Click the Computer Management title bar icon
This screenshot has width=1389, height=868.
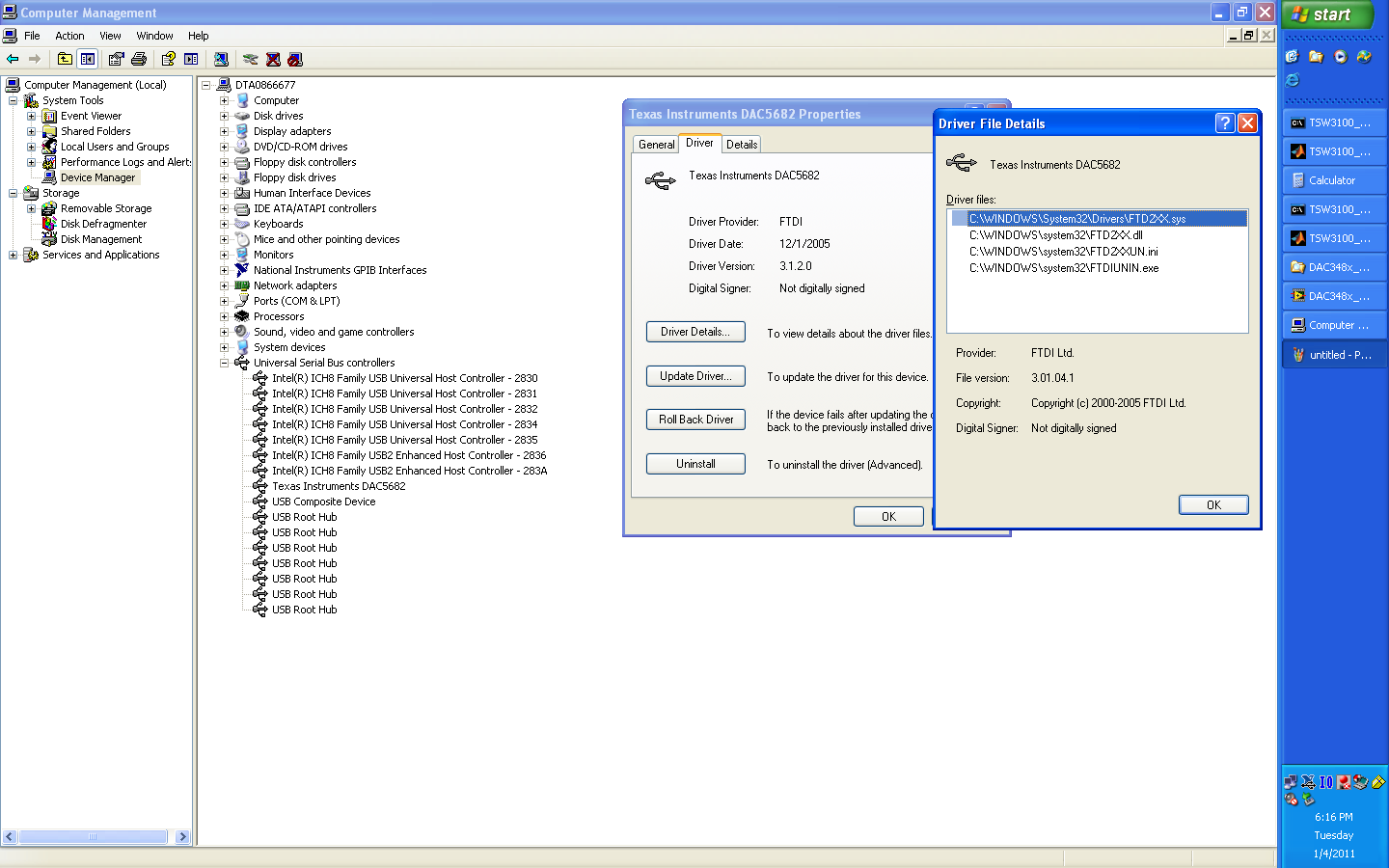click(x=10, y=13)
